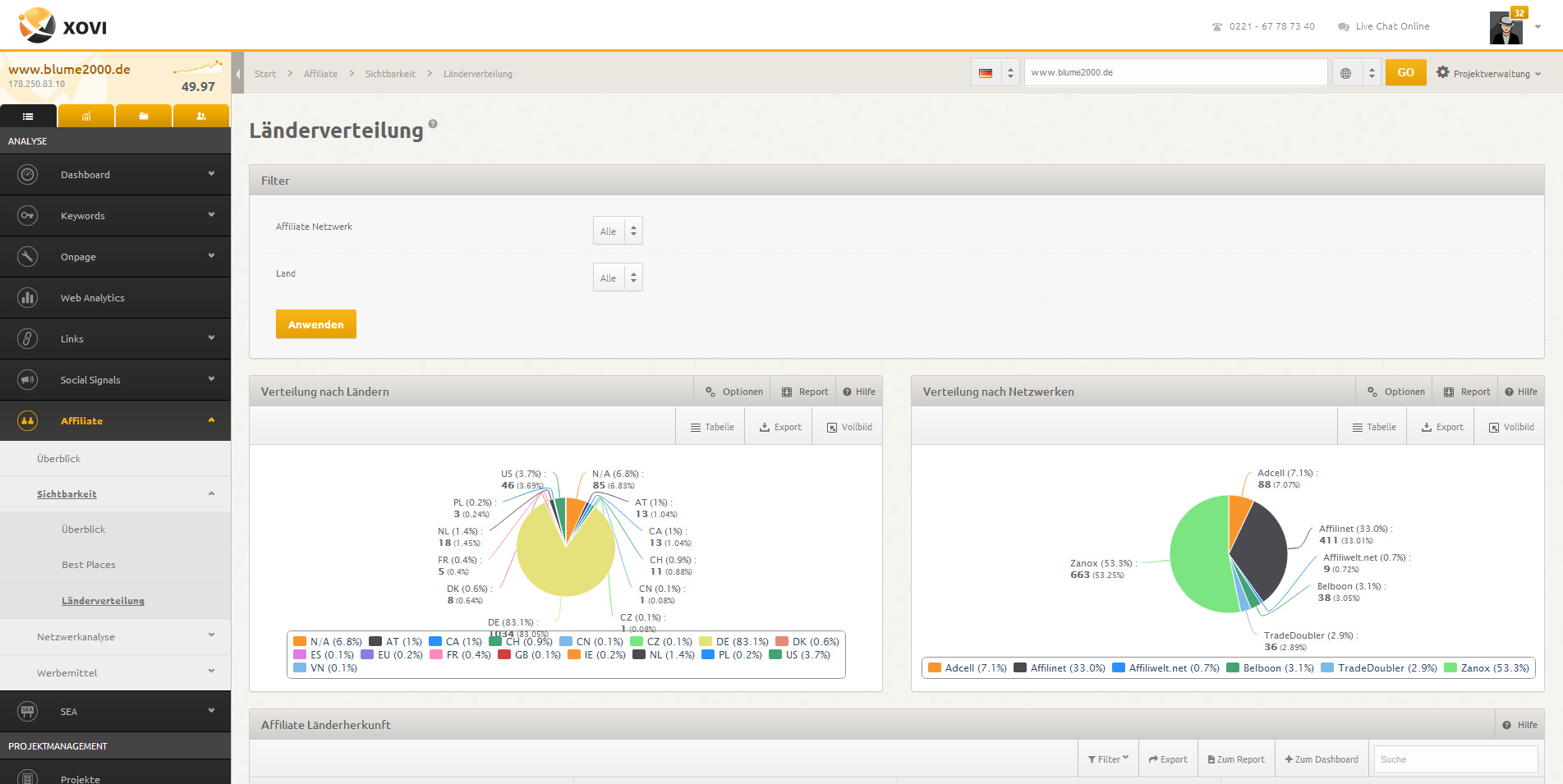Expand the Keywords menu chevron
The height and width of the screenshot is (784, 1563).
211,215
